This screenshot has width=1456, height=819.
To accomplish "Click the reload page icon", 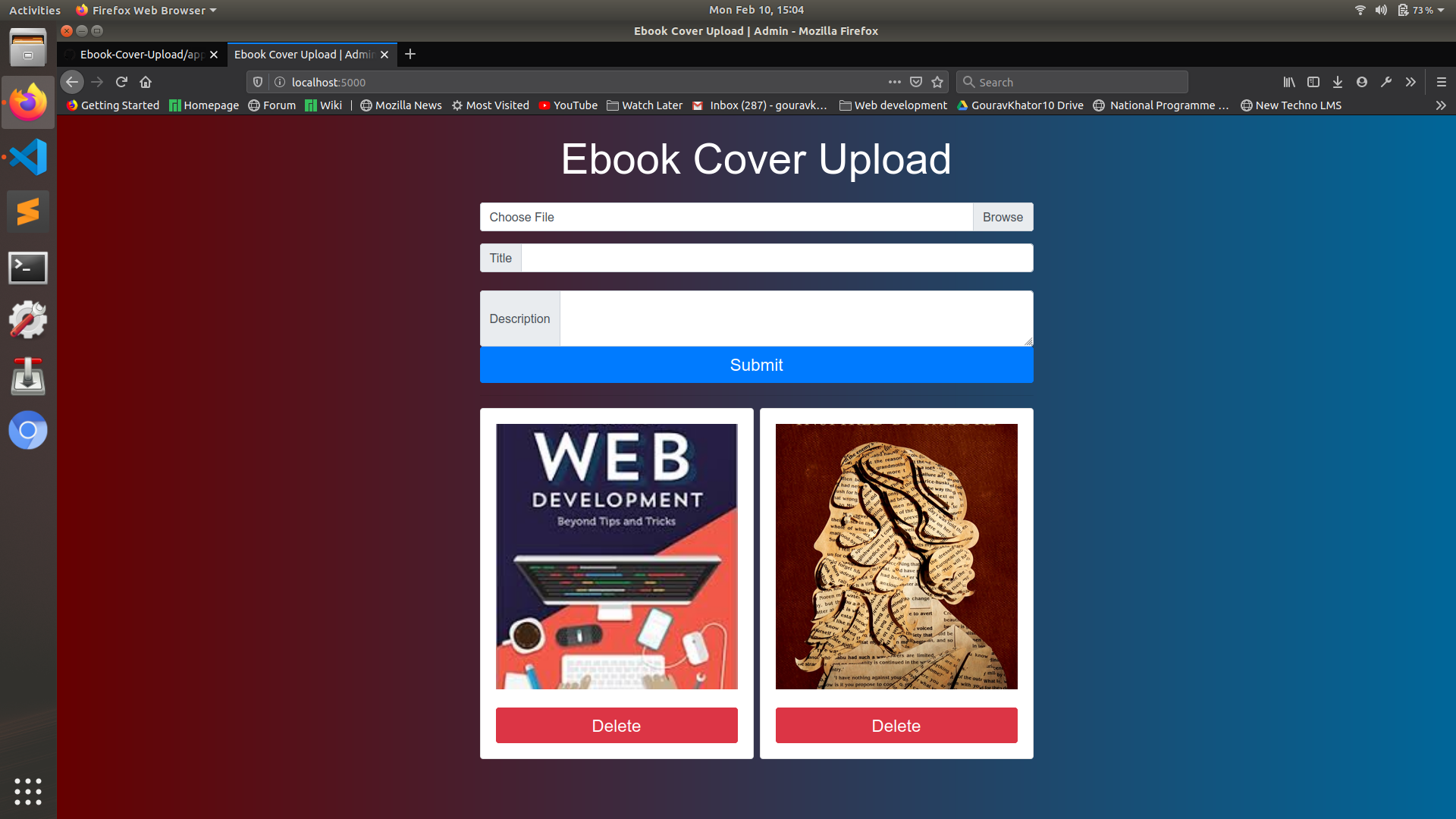I will (121, 82).
